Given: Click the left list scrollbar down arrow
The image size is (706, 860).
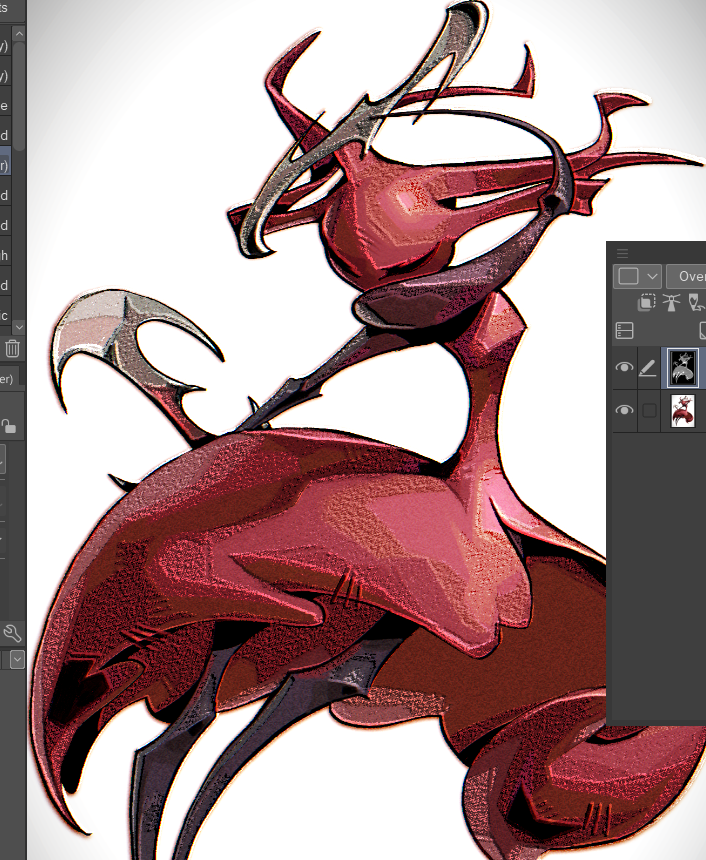Looking at the screenshot, I should coord(19,327).
